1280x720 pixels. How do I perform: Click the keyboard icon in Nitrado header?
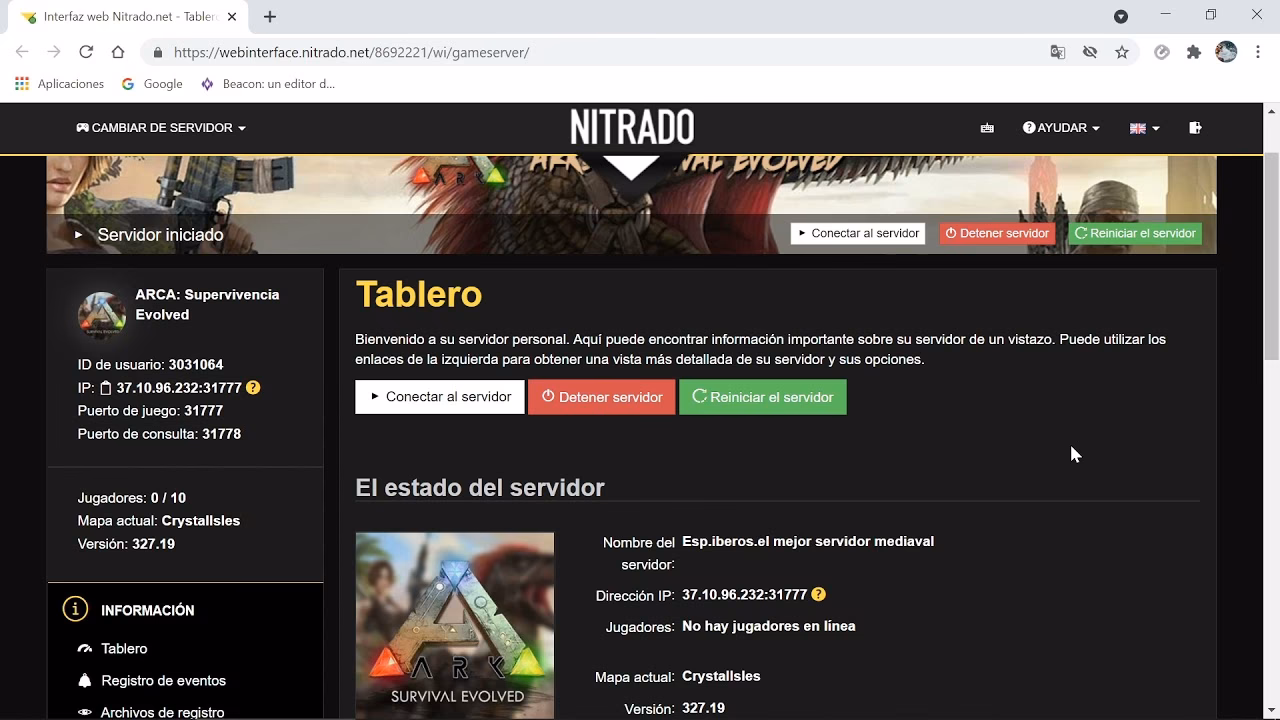click(x=987, y=128)
